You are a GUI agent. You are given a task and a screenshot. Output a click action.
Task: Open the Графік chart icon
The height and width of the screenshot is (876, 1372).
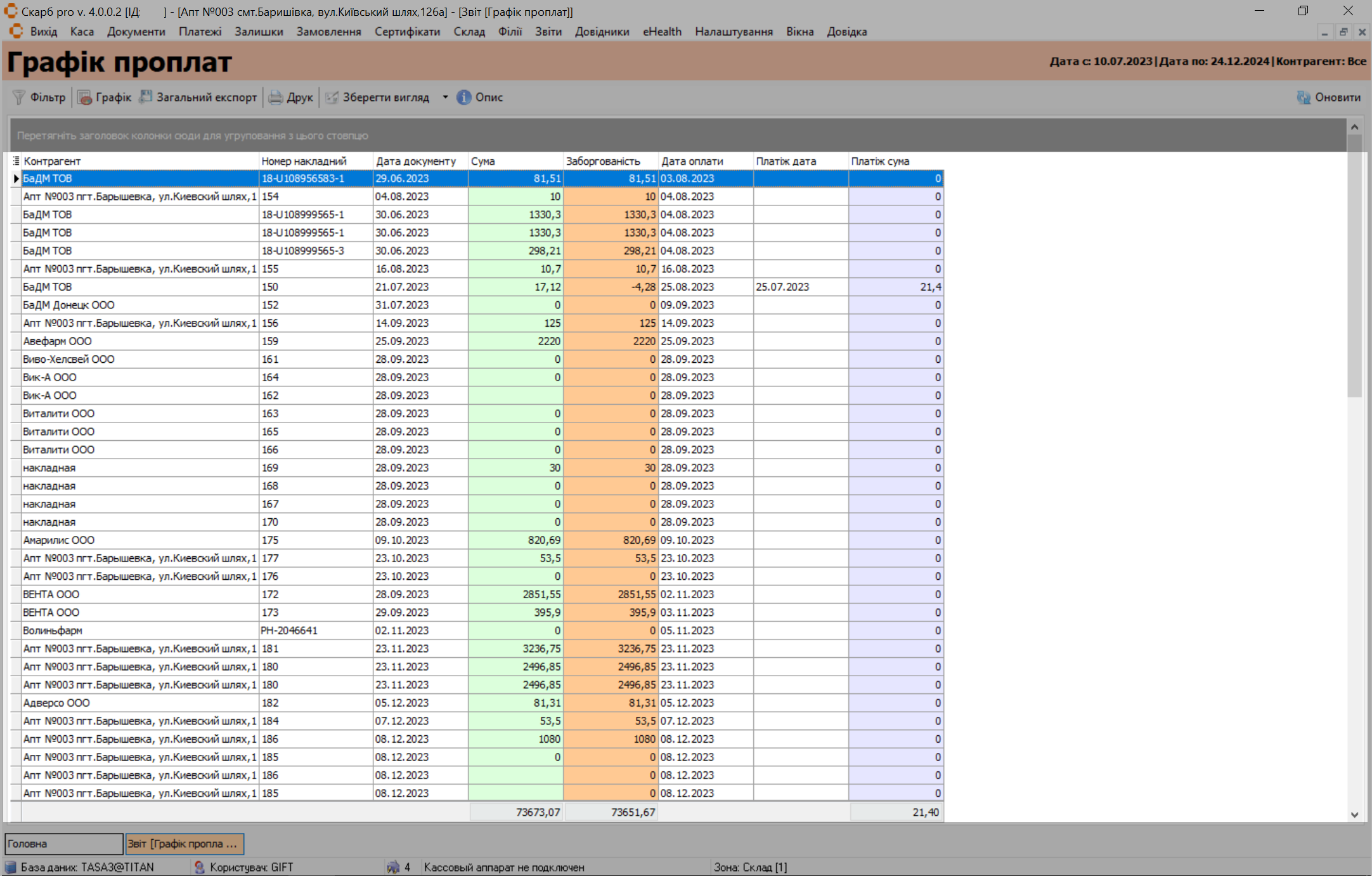click(84, 97)
